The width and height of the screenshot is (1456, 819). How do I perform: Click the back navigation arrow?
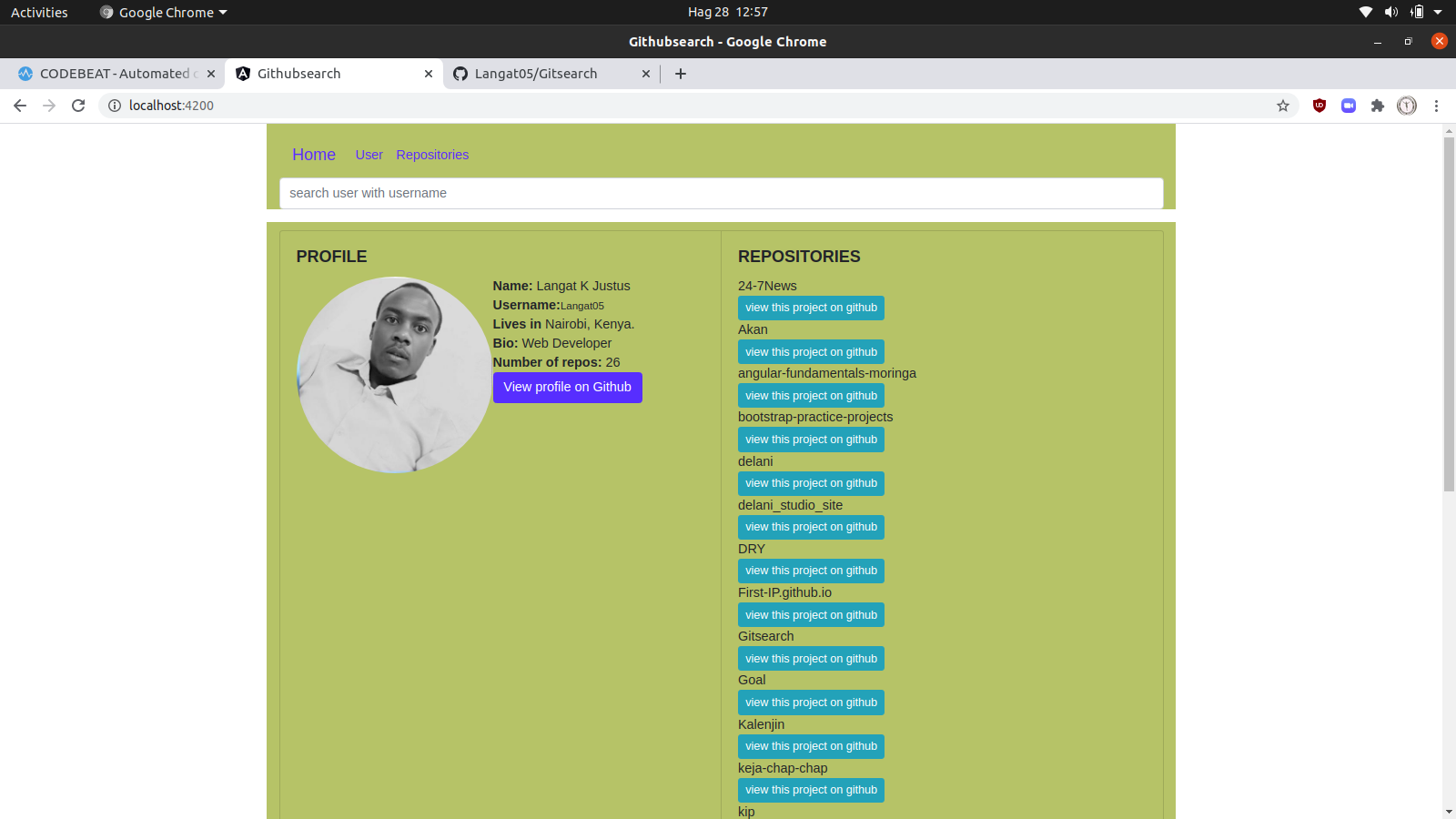click(20, 106)
